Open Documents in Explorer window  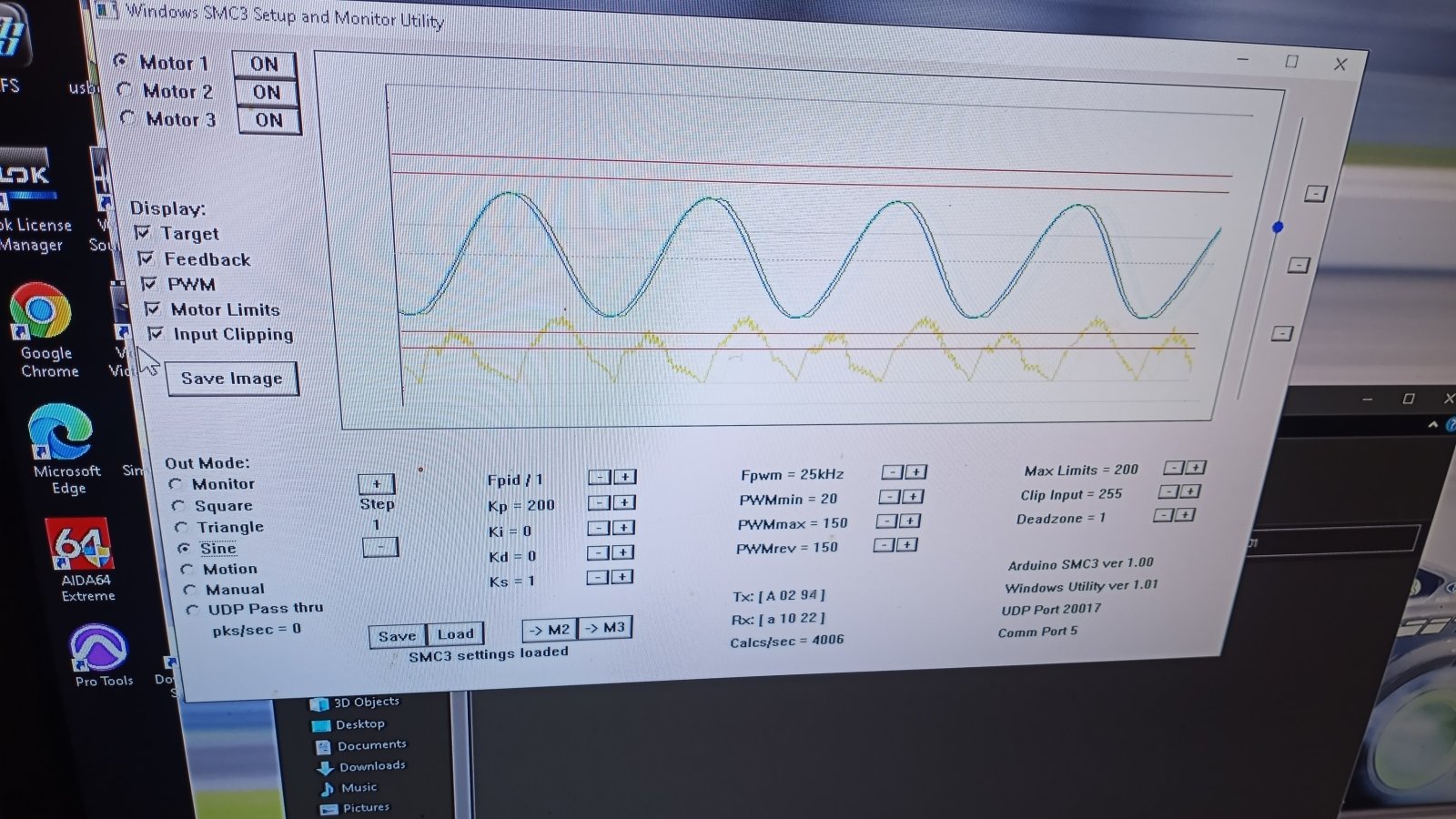[x=361, y=745]
